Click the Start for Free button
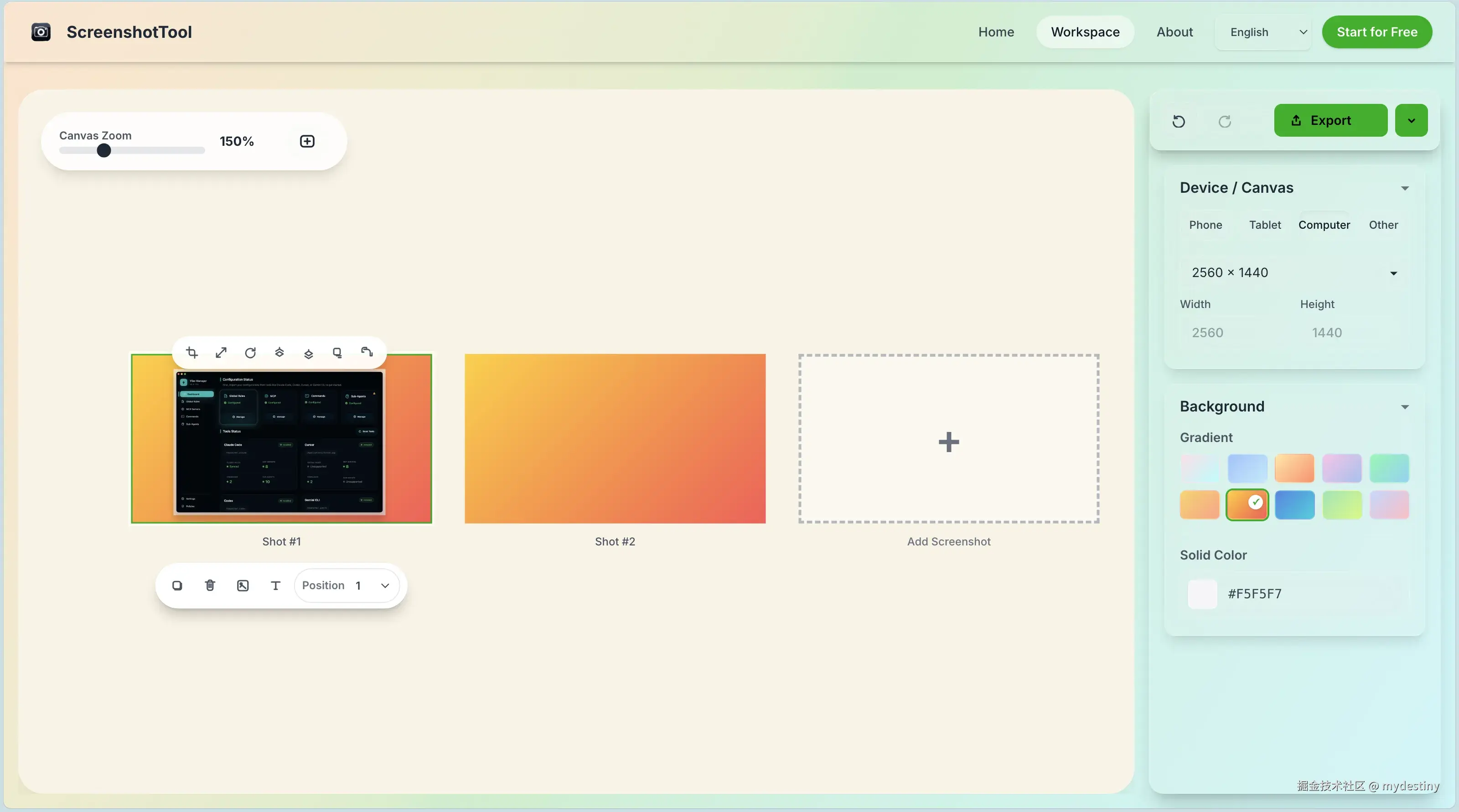 1376,32
